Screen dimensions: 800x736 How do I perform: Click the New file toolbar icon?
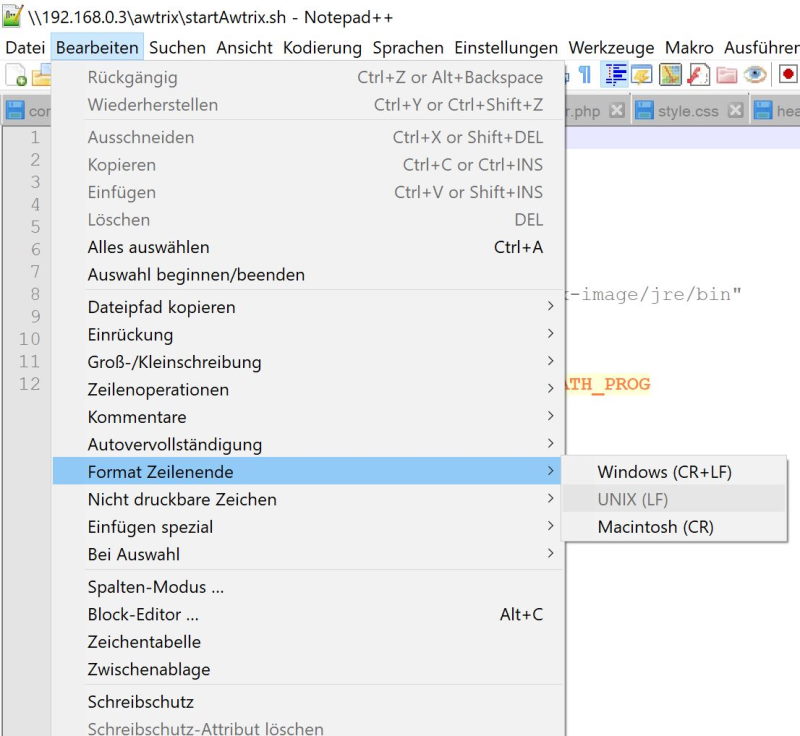click(x=16, y=76)
